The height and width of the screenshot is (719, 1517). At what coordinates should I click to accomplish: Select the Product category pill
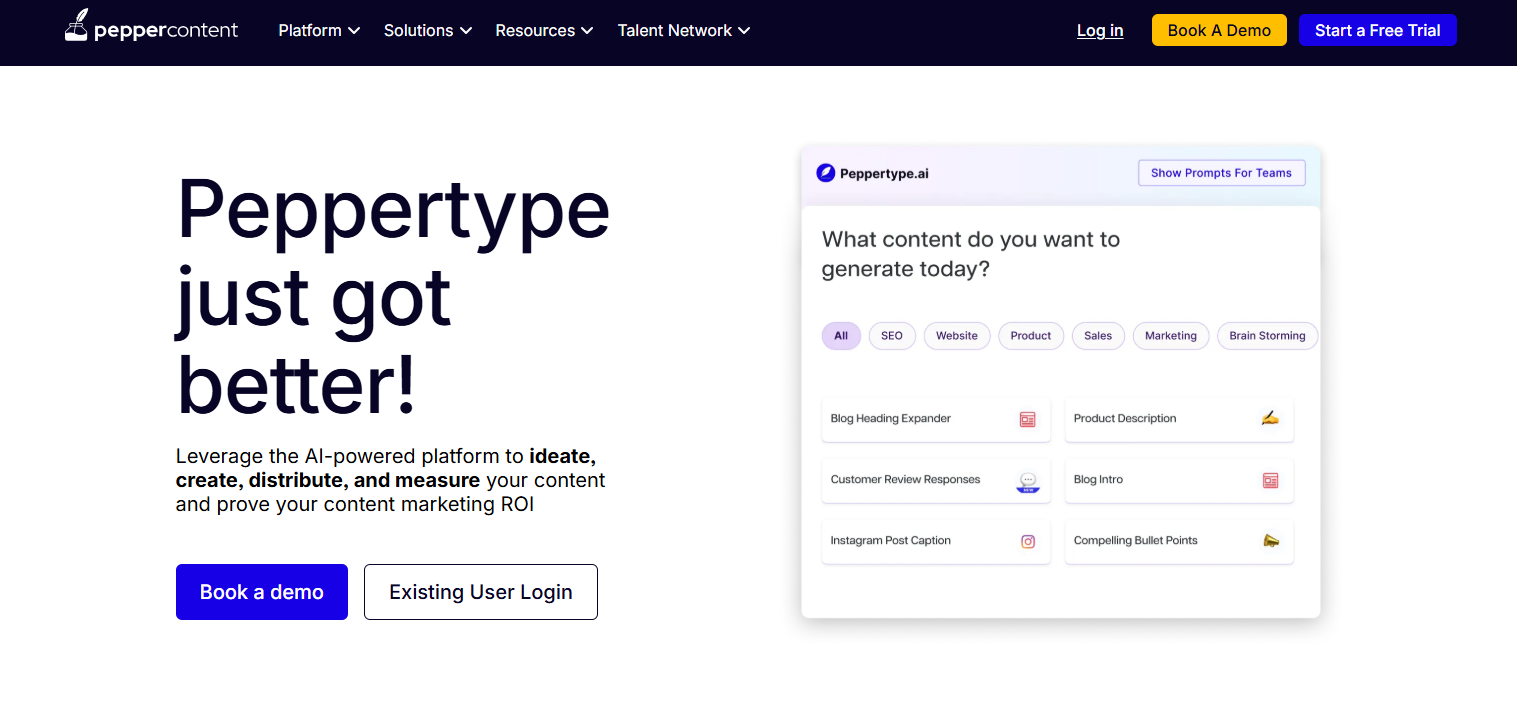pyautogui.click(x=1031, y=336)
